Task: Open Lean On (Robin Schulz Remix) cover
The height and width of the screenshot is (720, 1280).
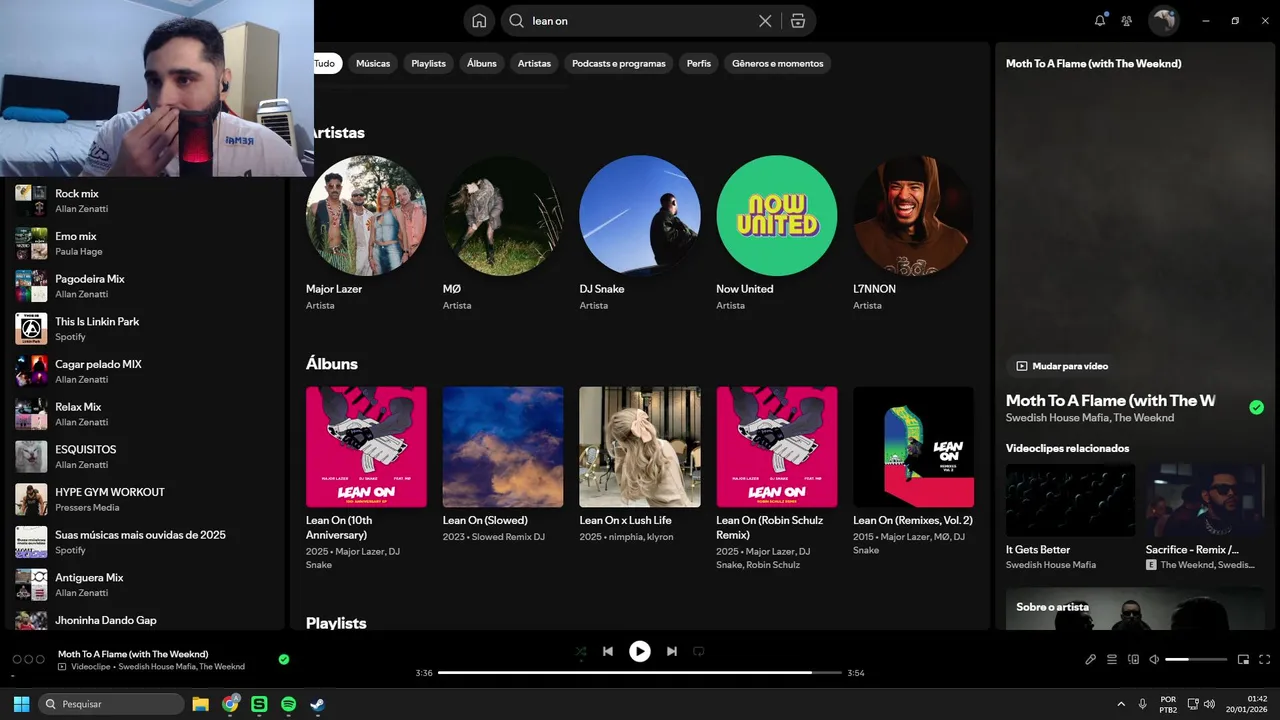Action: tap(777, 447)
